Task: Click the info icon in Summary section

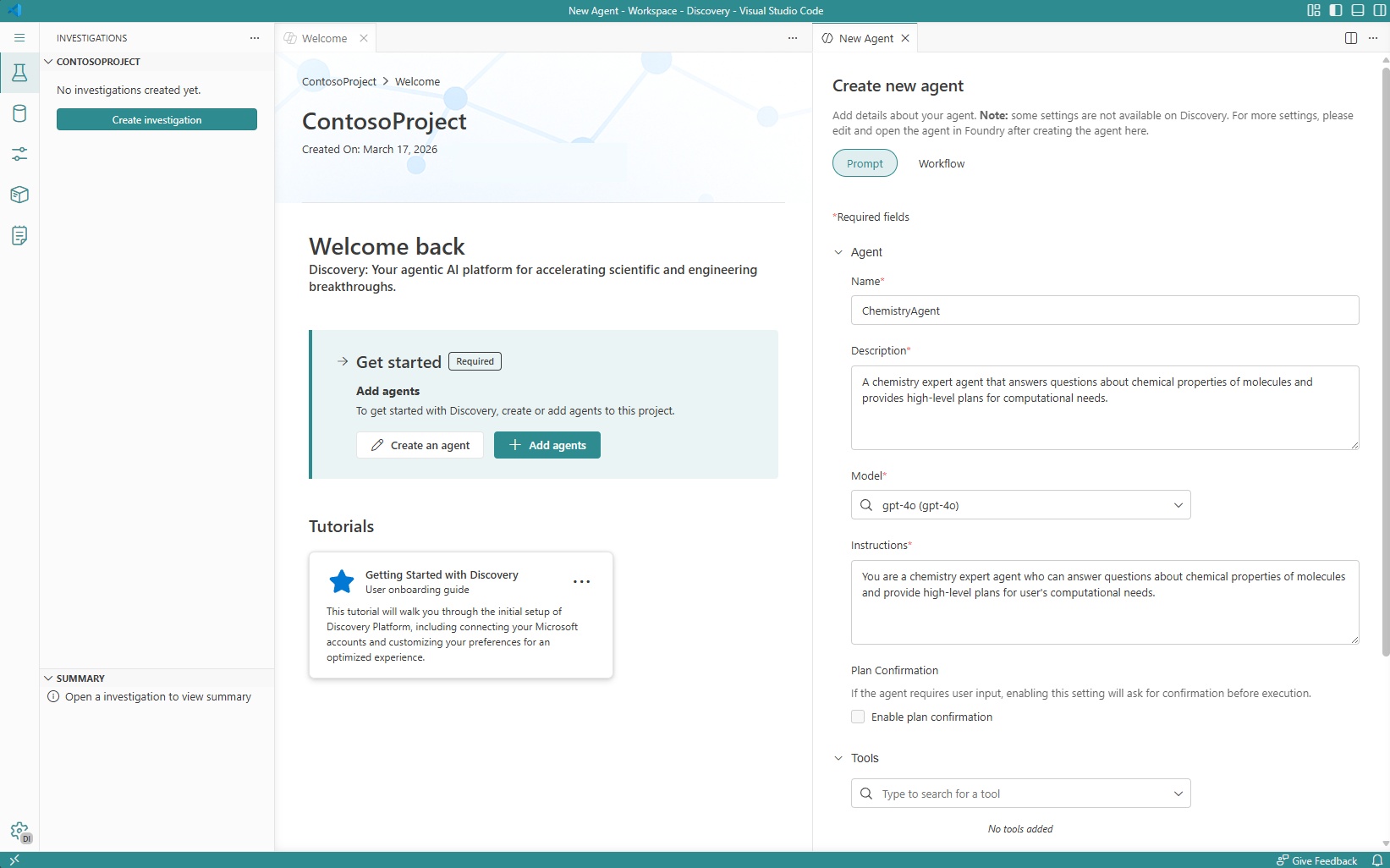Action: pos(53,696)
